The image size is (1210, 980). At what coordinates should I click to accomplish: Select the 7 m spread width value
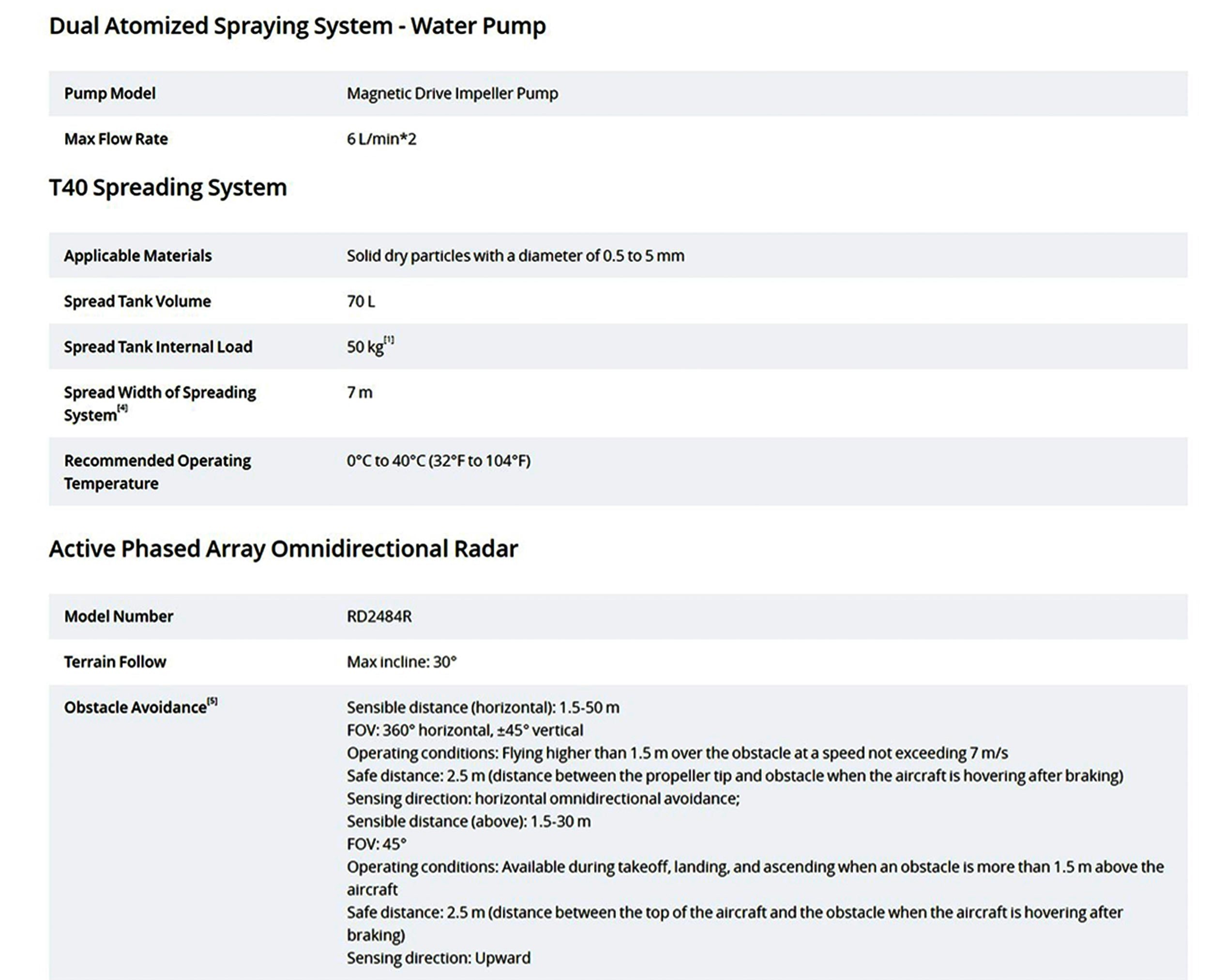click(359, 392)
